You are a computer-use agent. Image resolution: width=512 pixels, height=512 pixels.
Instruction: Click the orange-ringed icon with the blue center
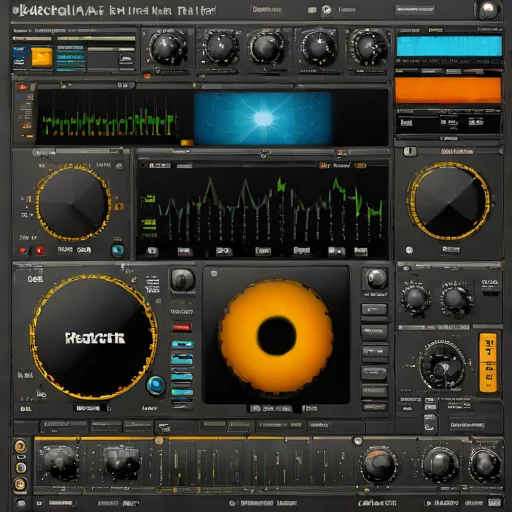(20, 467)
